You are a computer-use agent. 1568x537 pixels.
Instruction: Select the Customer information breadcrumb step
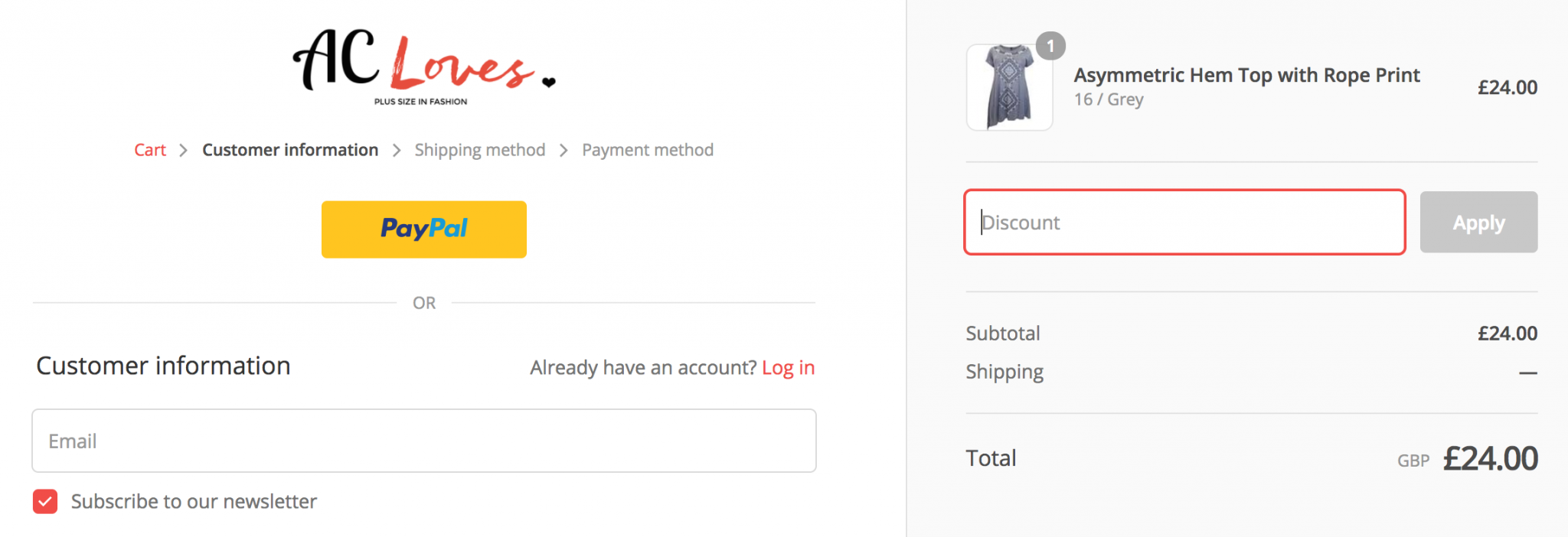pos(290,150)
